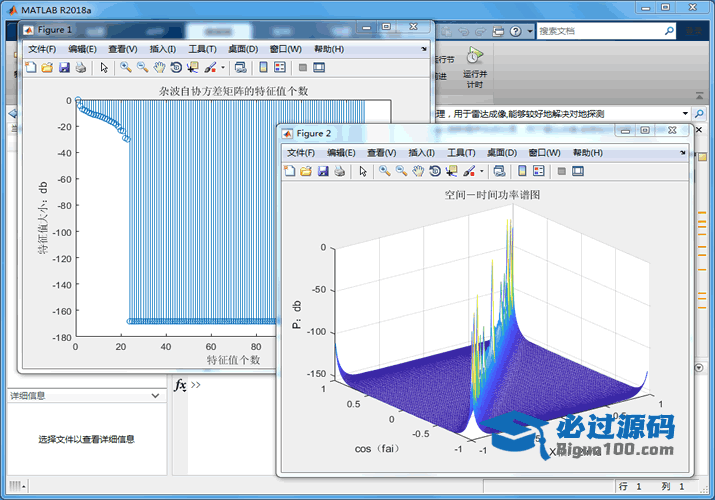
Task: Select the Pan hand tool in Figure 1
Action: pos(159,67)
